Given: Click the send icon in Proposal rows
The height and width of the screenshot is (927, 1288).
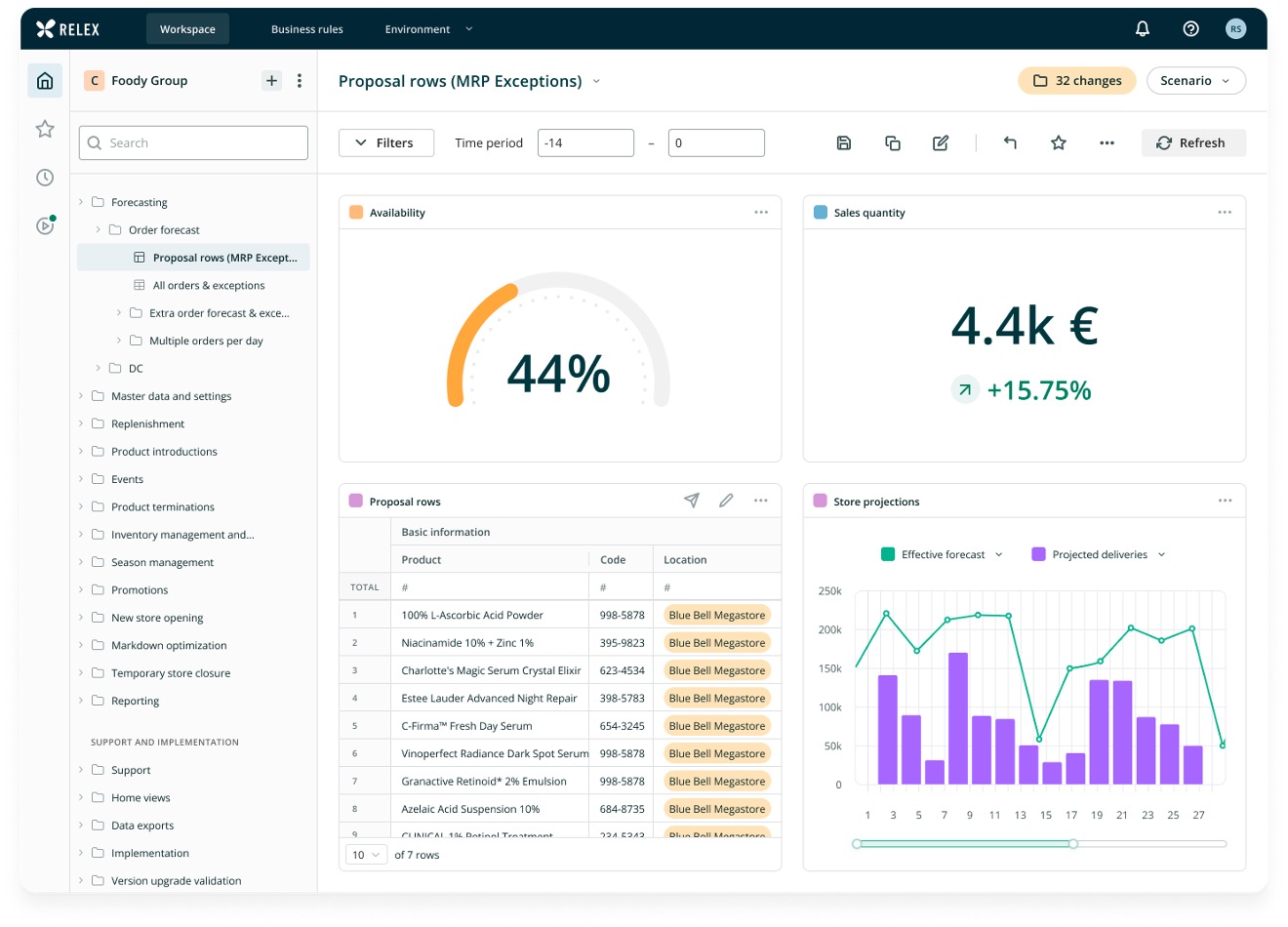Looking at the screenshot, I should point(692,501).
